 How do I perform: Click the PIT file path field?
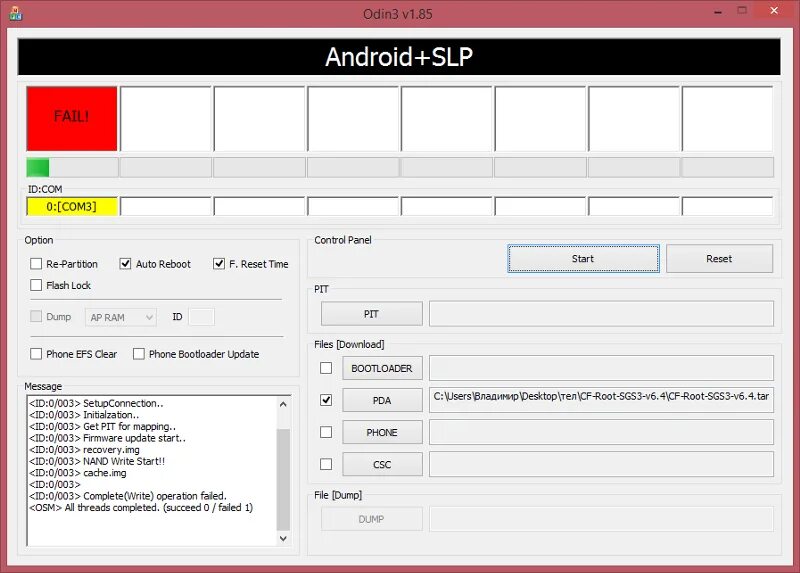click(602, 314)
